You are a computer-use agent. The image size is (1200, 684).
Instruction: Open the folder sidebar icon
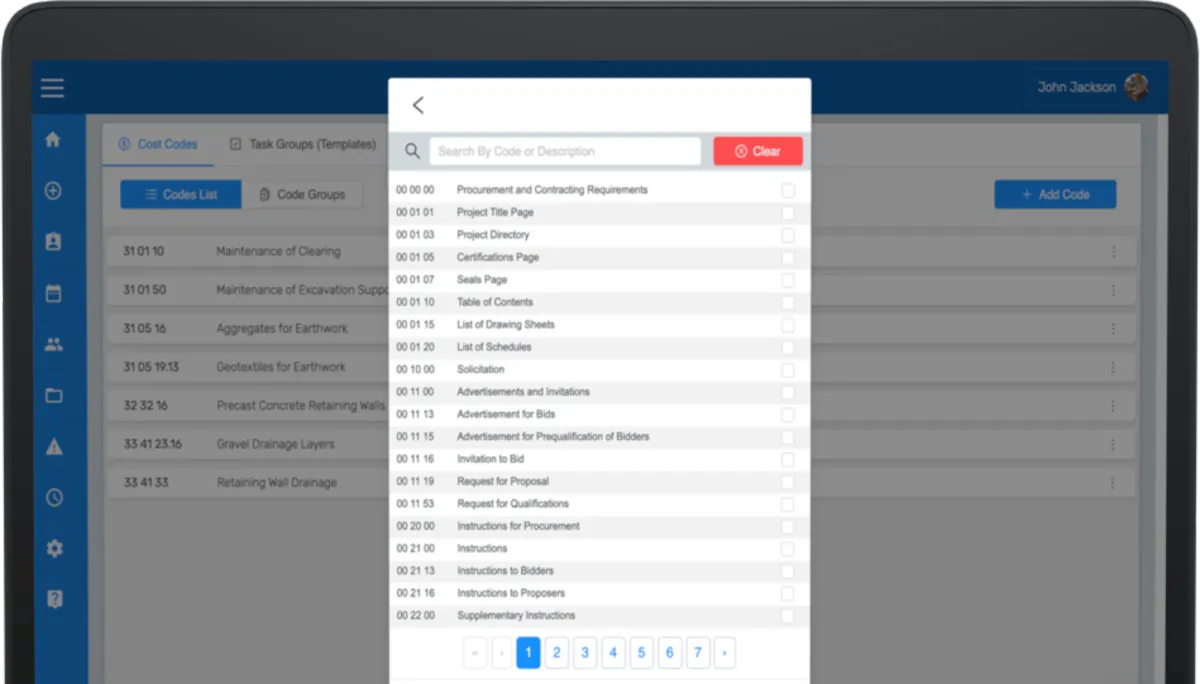(54, 396)
